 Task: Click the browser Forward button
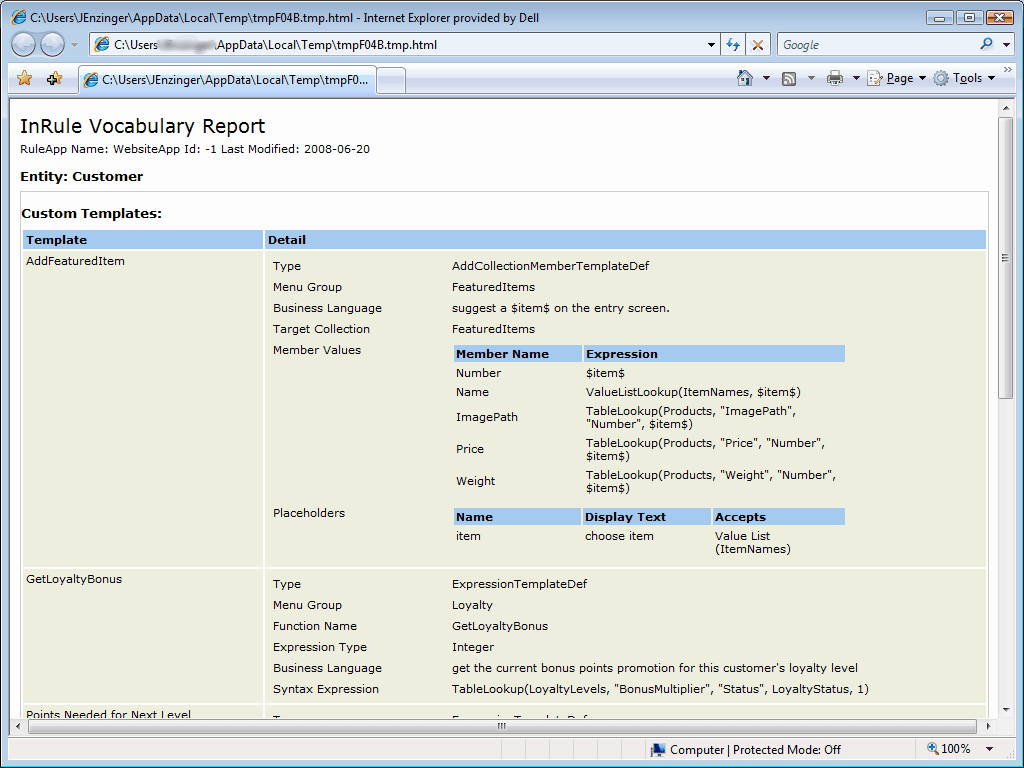tap(52, 45)
